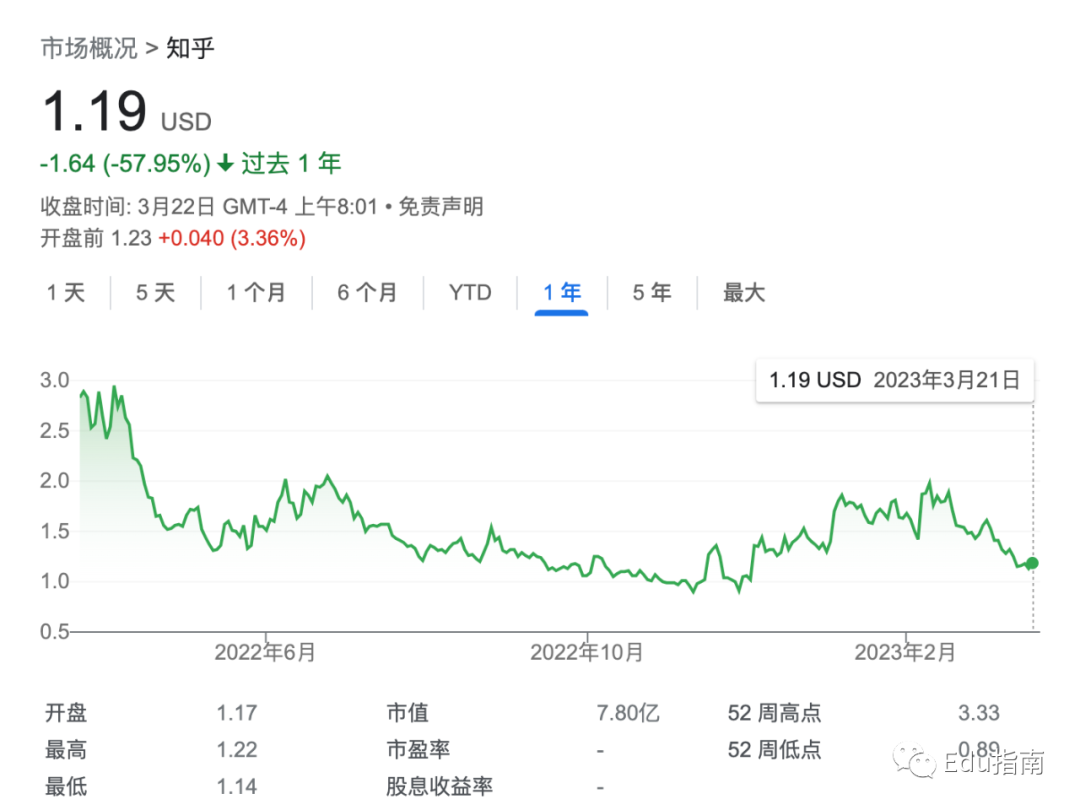Click the 52 周低点 label
This screenshot has height=810, width=1080.
(x=775, y=749)
